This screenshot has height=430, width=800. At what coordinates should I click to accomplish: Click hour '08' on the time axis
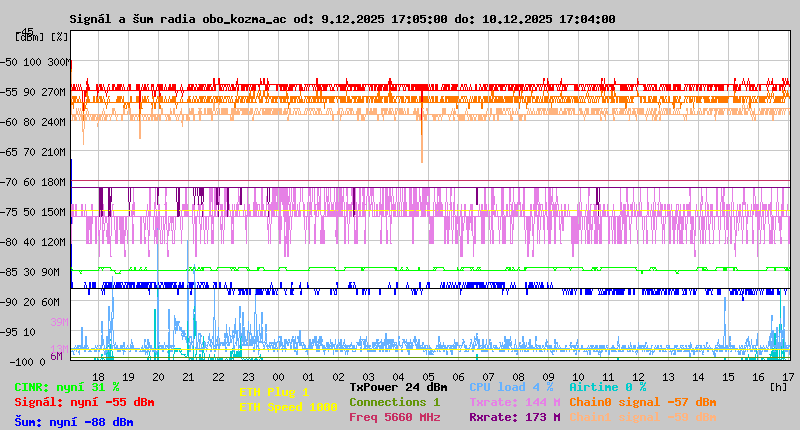(518, 377)
